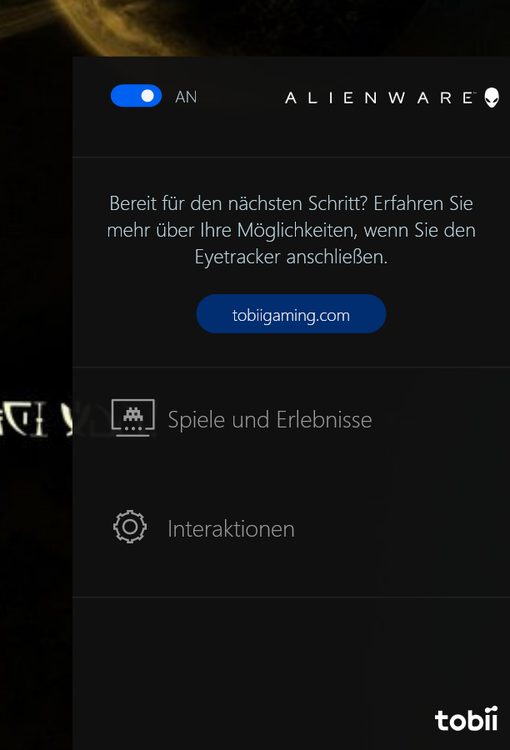This screenshot has height=750, width=510.
Task: Click the blue track of the AN toggle
Action: [x=124, y=96]
